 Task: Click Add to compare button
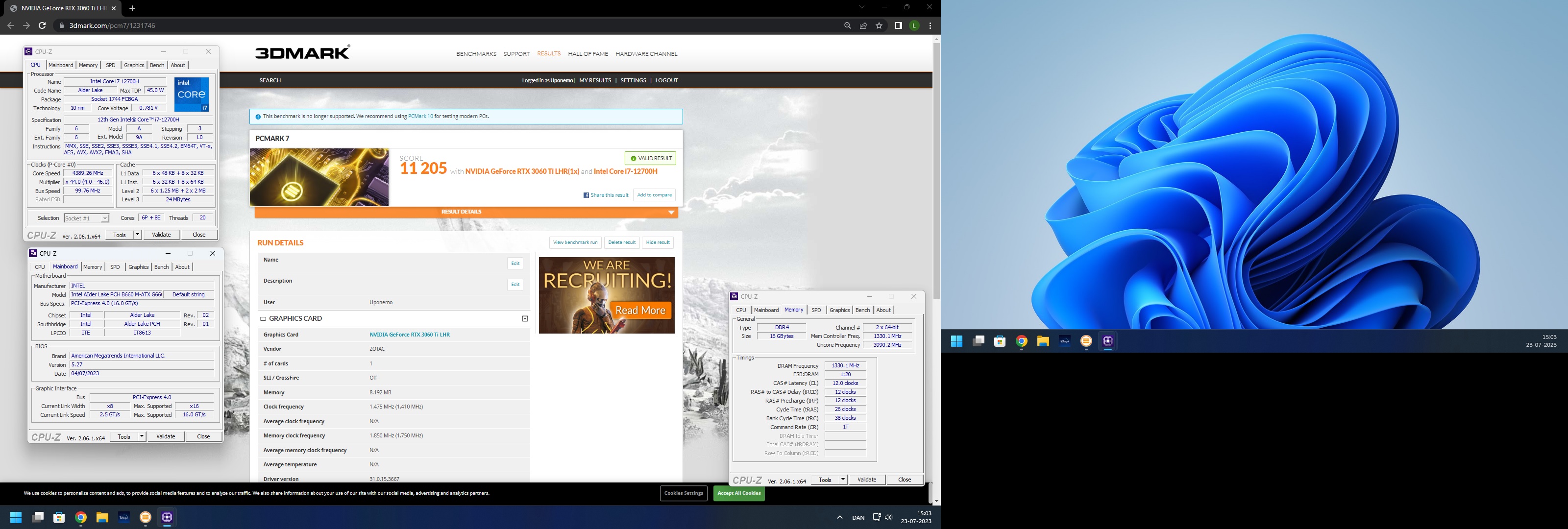tap(654, 195)
